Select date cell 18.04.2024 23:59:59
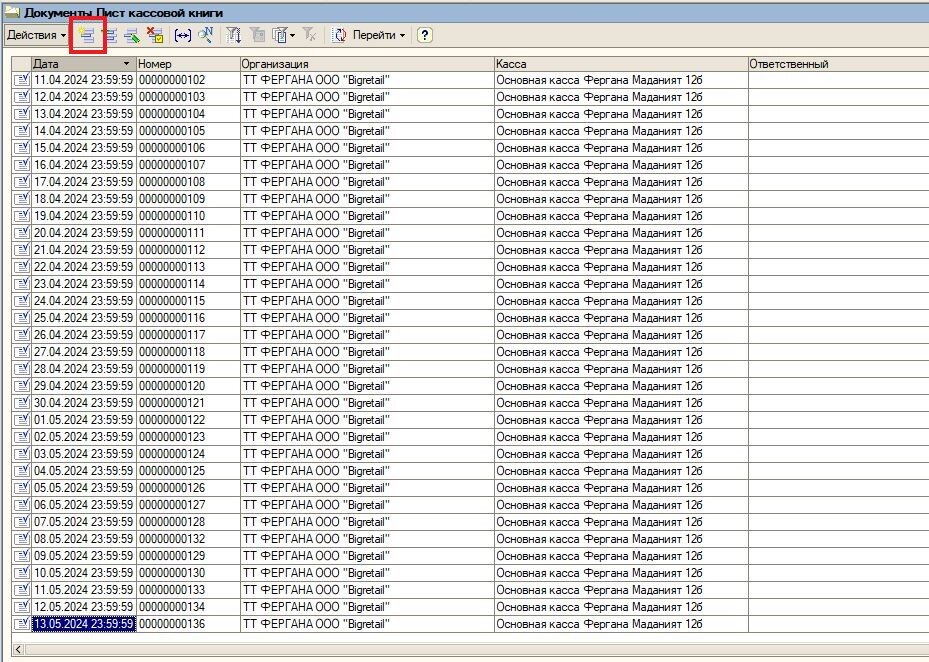Screen dimensions: 929x662 tap(84, 199)
